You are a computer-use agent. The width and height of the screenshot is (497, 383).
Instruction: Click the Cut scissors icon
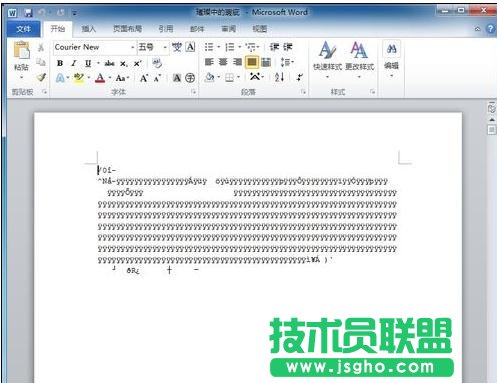(x=41, y=47)
